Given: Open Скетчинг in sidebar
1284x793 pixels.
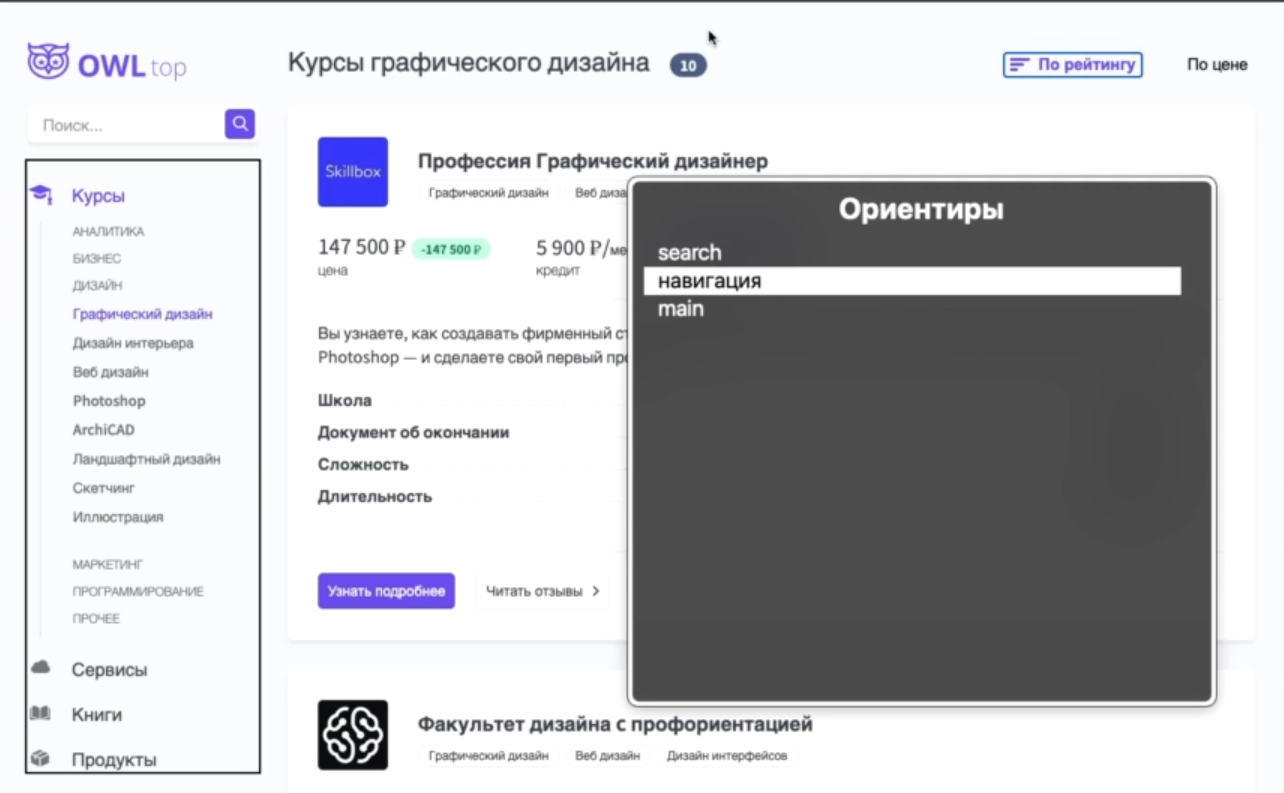Looking at the screenshot, I should pos(103,488).
